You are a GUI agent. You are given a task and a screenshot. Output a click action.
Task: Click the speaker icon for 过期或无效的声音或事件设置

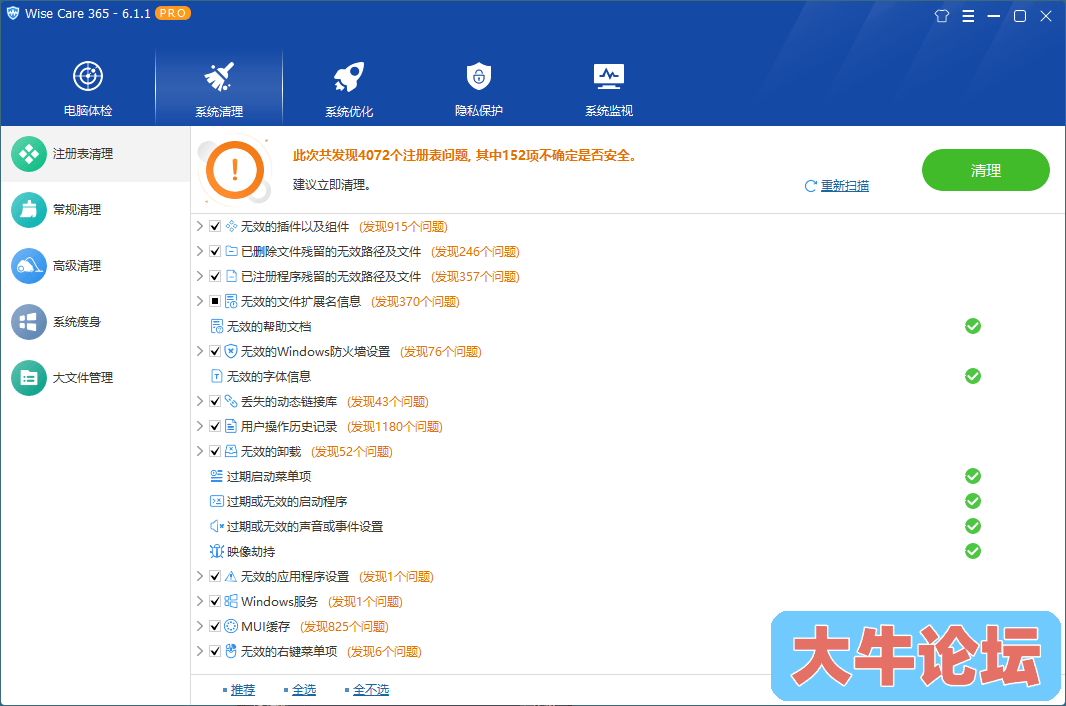217,526
